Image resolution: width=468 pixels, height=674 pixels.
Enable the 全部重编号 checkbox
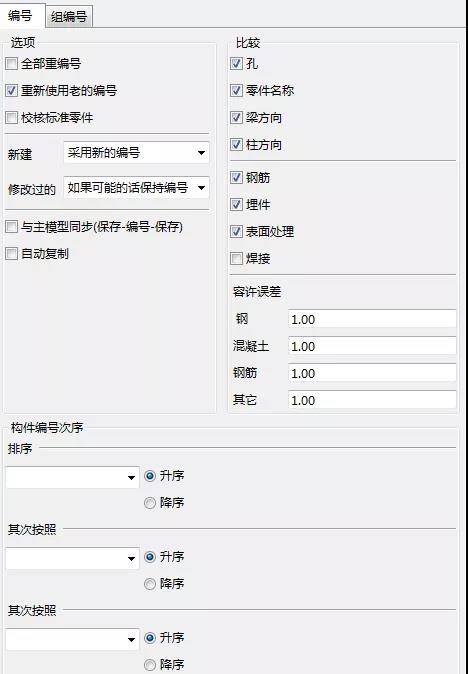tap(12, 64)
